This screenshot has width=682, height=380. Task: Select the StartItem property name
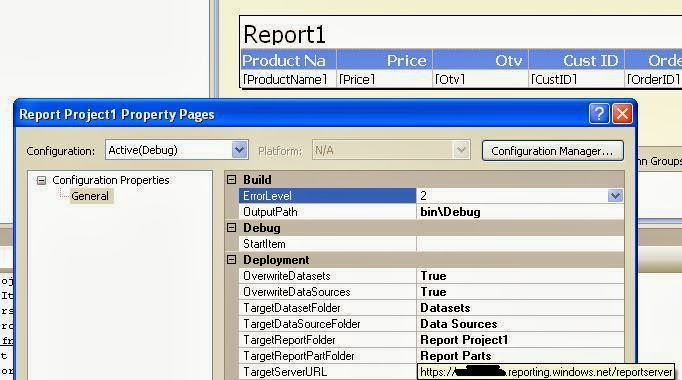264,244
